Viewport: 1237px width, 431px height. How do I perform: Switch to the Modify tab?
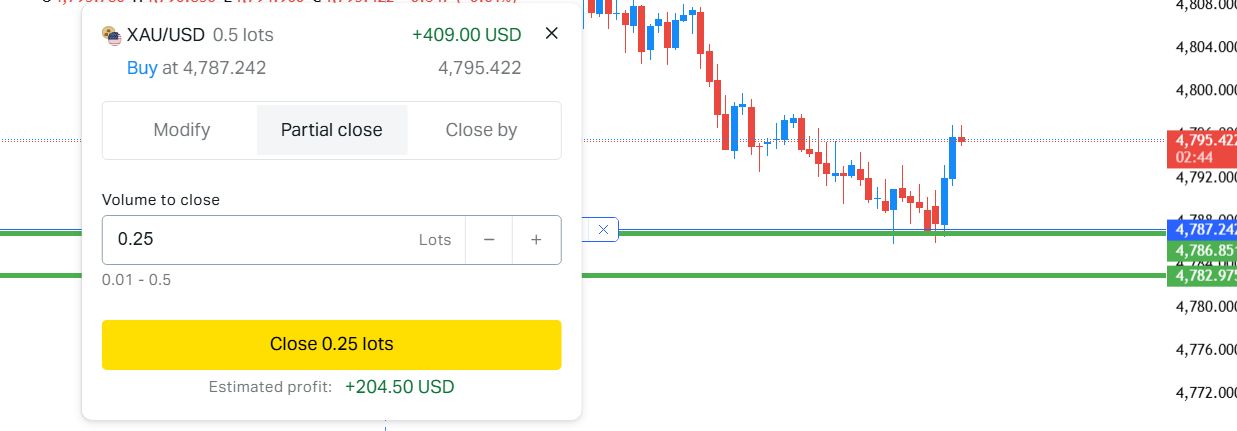tap(181, 130)
